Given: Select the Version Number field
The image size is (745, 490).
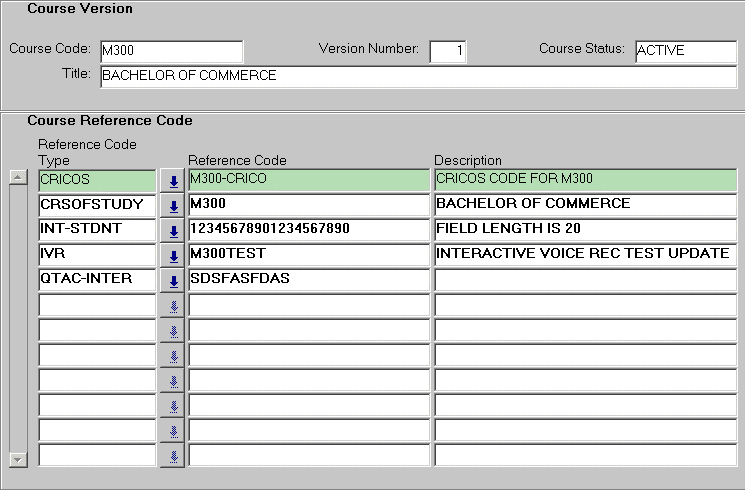Looking at the screenshot, I should coord(447,51).
